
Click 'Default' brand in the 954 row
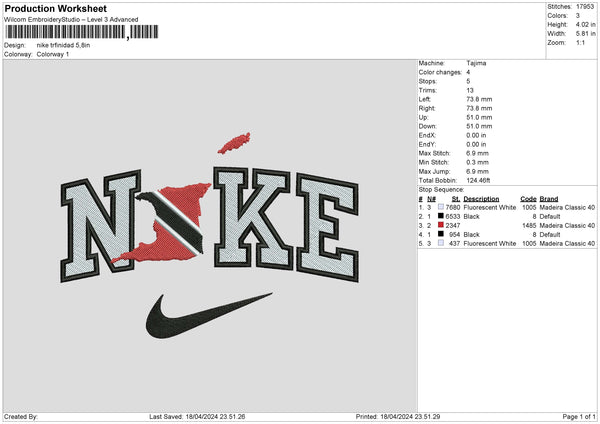click(550, 234)
